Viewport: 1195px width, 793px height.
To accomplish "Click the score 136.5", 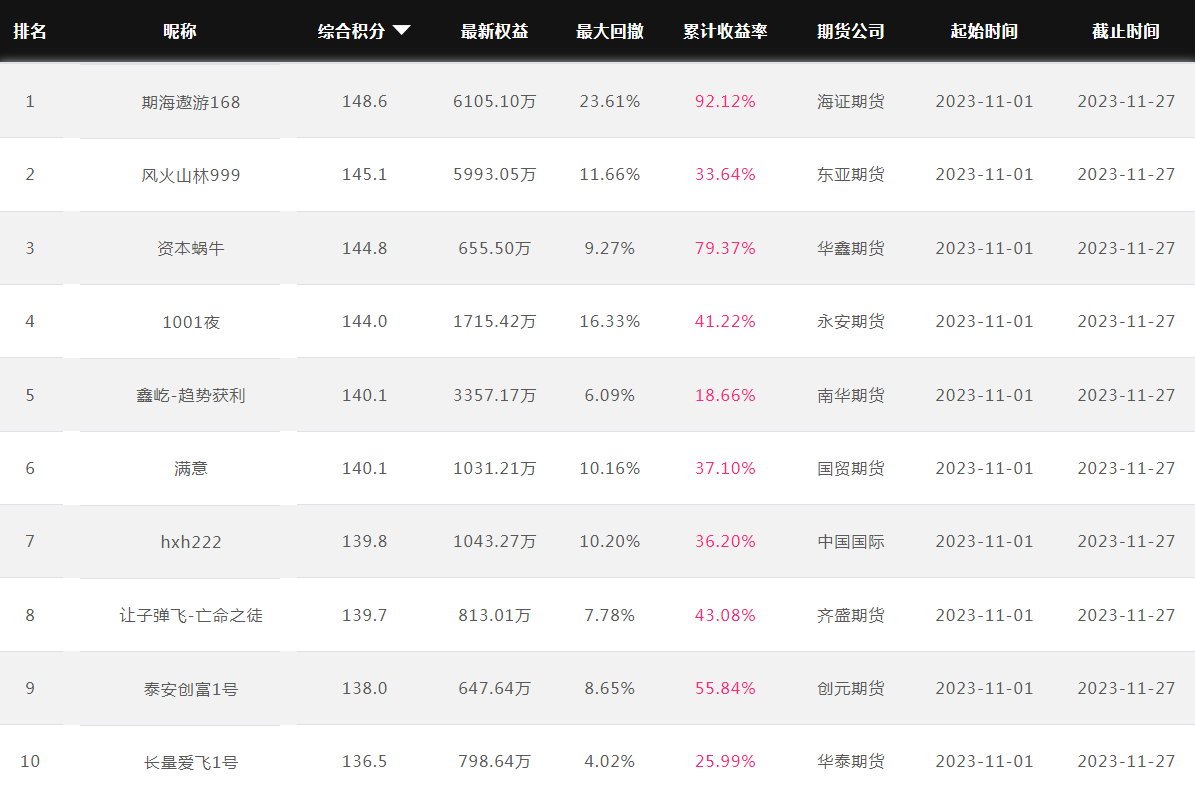I will coord(364,762).
